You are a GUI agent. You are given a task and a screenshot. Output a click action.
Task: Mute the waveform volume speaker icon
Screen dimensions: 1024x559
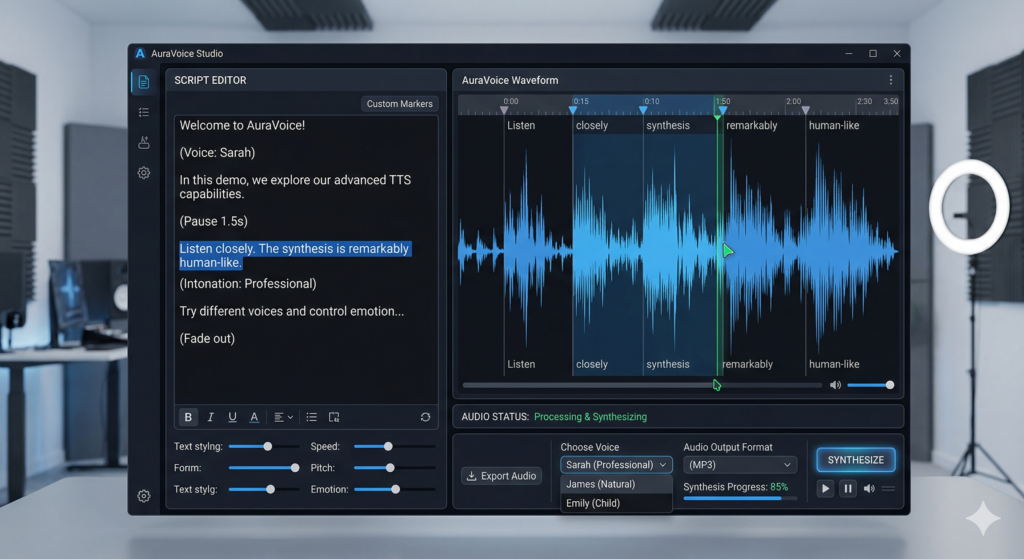(835, 385)
